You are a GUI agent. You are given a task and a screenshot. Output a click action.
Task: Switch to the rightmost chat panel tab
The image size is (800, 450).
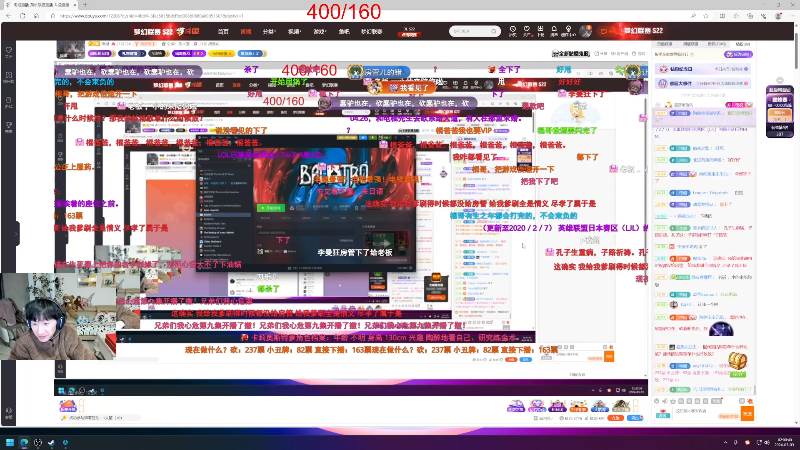pyautogui.click(x=743, y=44)
